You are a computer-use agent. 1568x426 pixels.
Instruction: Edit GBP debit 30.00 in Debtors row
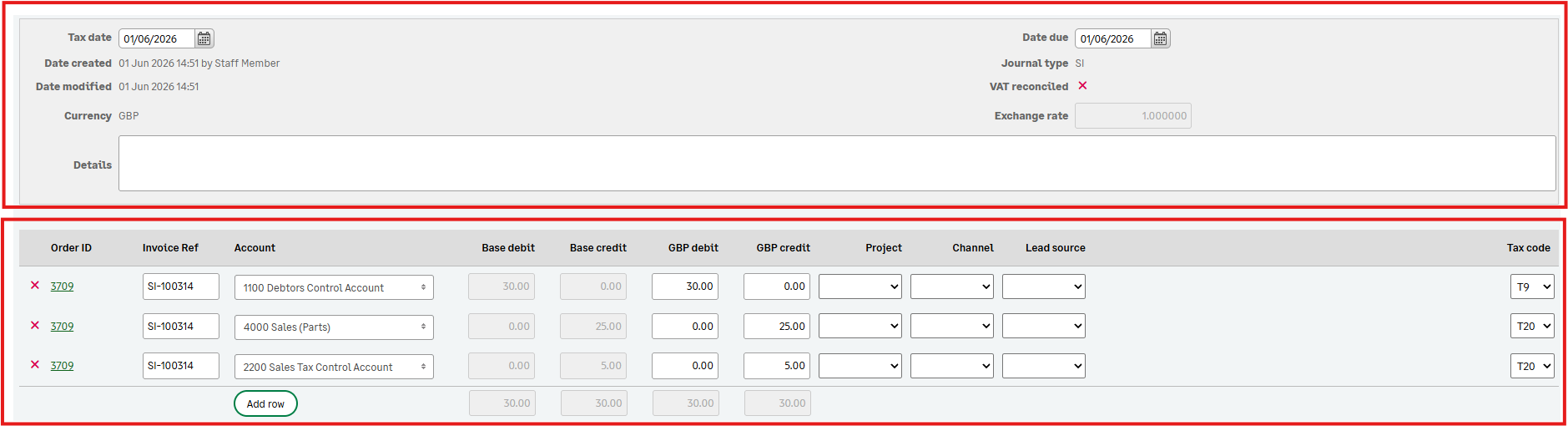685,287
